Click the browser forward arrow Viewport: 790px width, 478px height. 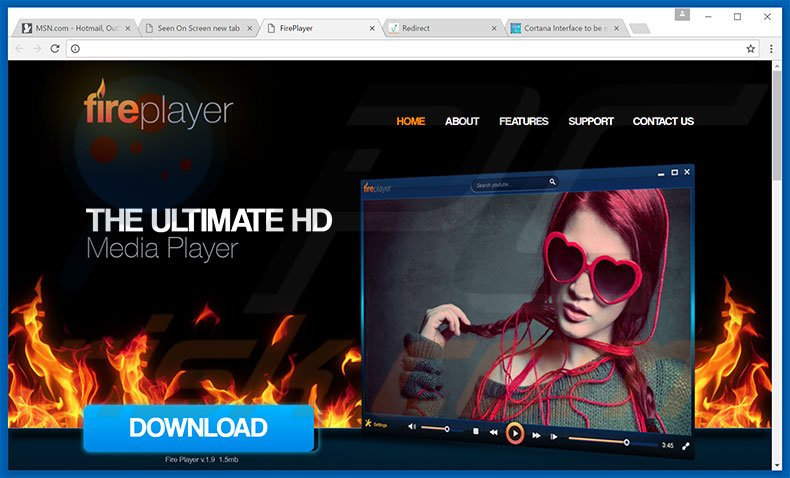[x=37, y=48]
